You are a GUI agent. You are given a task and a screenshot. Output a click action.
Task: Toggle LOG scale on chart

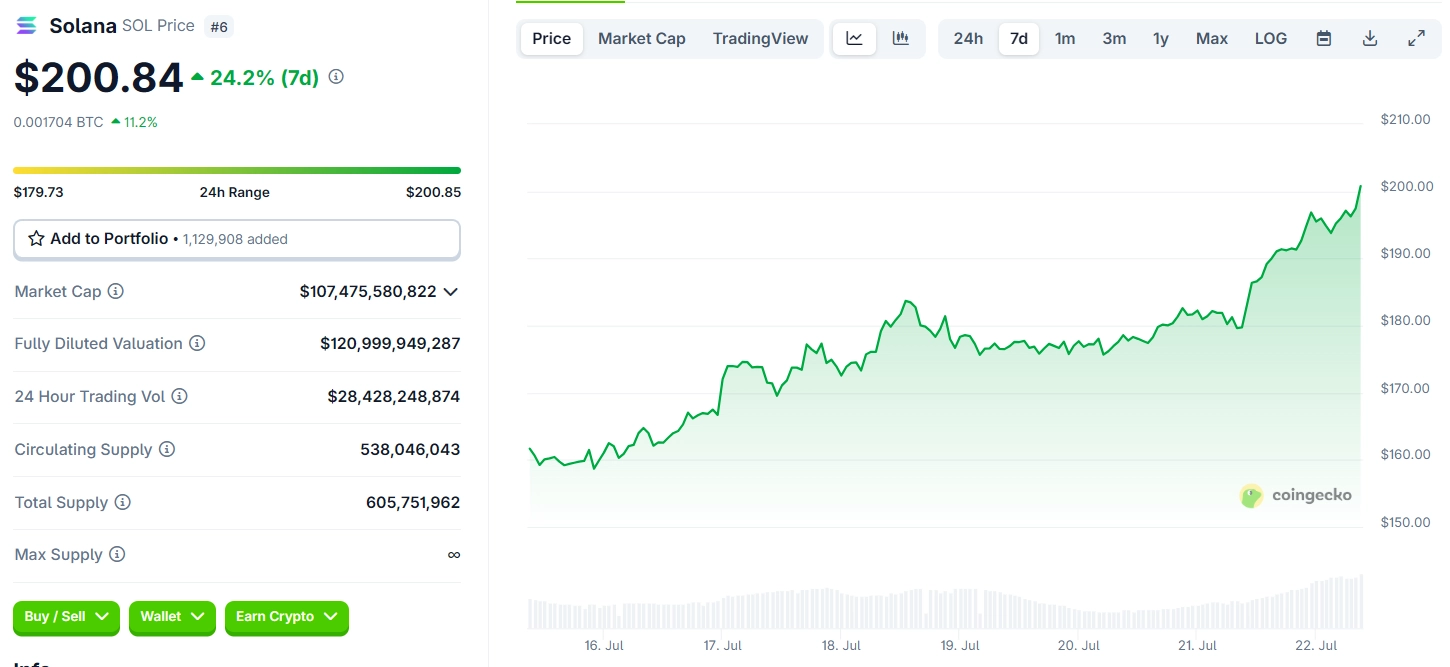(1271, 38)
